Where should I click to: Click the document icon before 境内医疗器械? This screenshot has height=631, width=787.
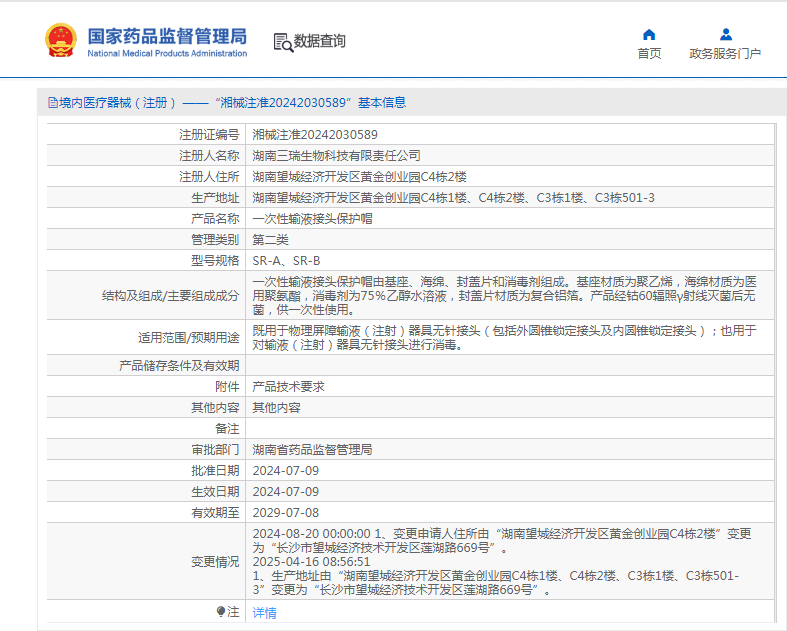click(x=53, y=103)
